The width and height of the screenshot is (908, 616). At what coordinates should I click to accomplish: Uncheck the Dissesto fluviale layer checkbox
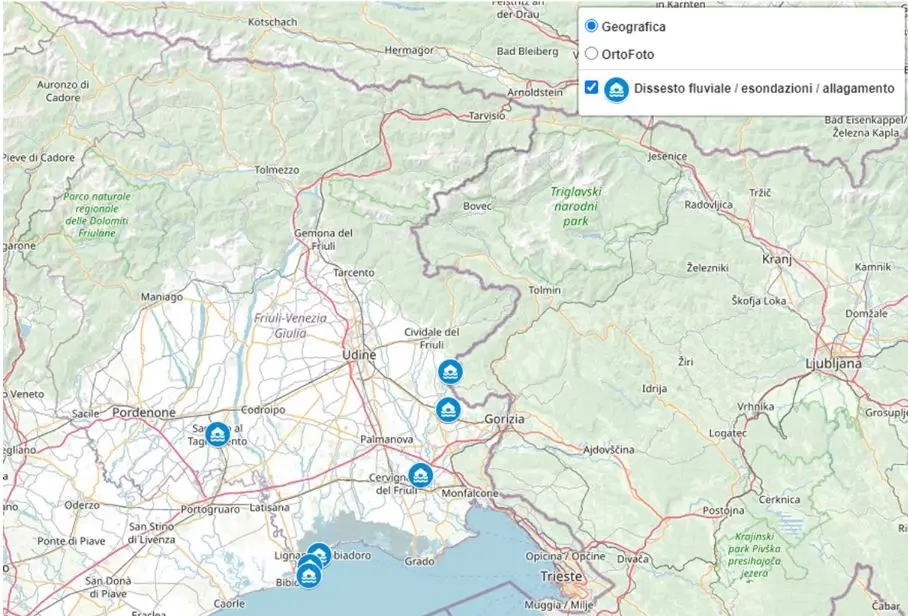click(x=591, y=88)
